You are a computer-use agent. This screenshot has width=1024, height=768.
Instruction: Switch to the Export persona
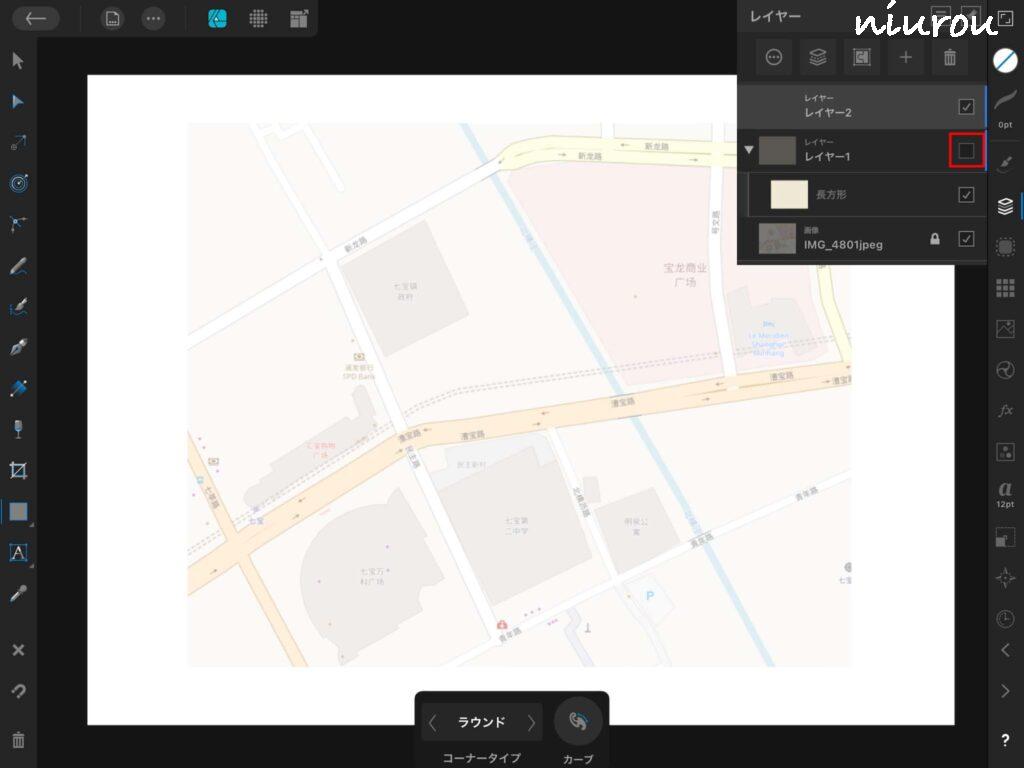click(299, 19)
